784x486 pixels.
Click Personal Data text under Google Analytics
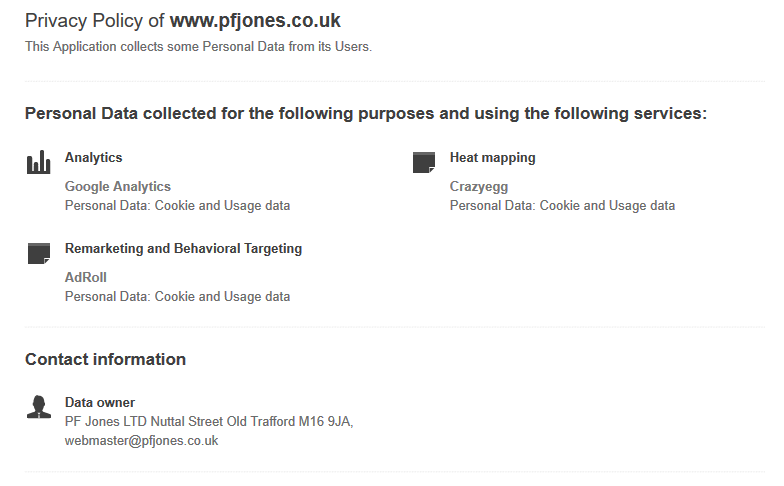[x=178, y=206]
